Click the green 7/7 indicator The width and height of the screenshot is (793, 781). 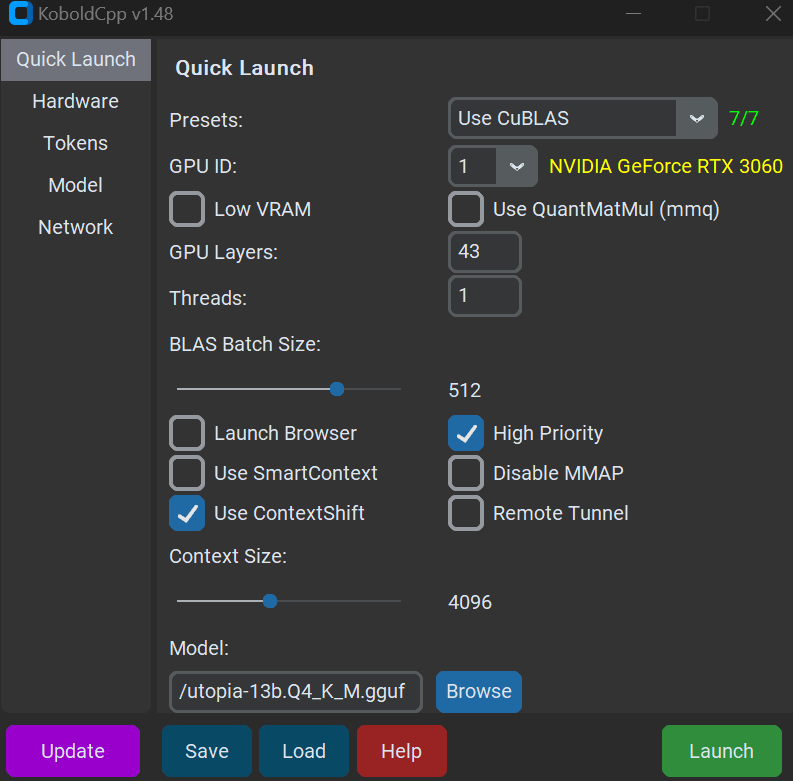click(x=743, y=118)
